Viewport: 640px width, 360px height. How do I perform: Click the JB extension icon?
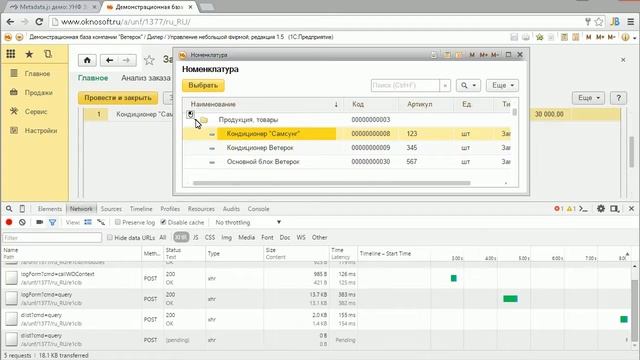tap(615, 22)
